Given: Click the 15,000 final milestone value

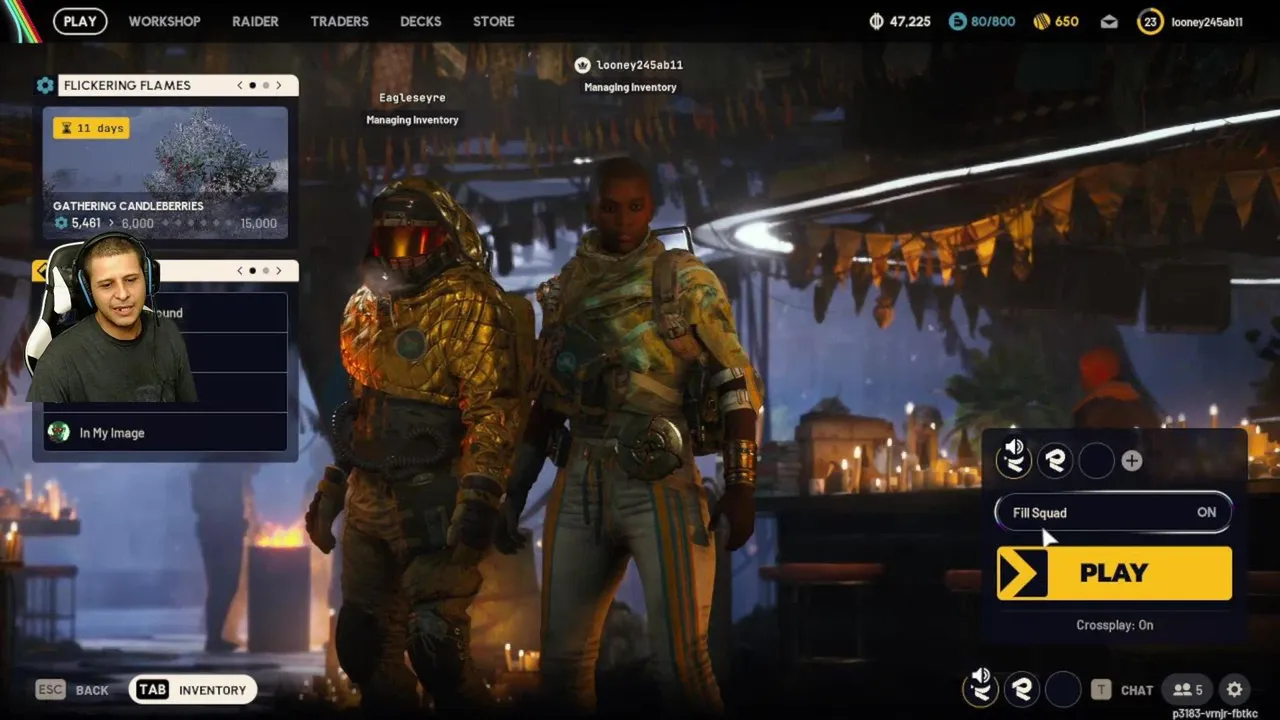Looking at the screenshot, I should click(259, 223).
